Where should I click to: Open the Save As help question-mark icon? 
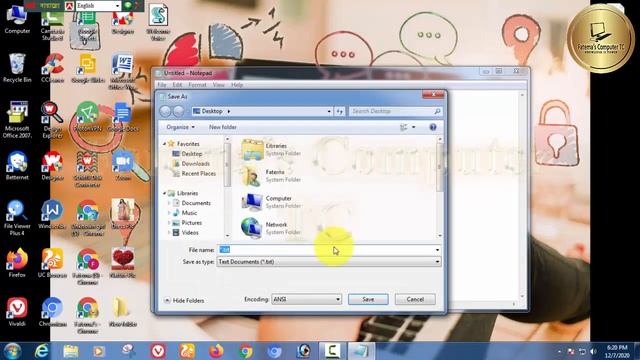pyautogui.click(x=433, y=127)
